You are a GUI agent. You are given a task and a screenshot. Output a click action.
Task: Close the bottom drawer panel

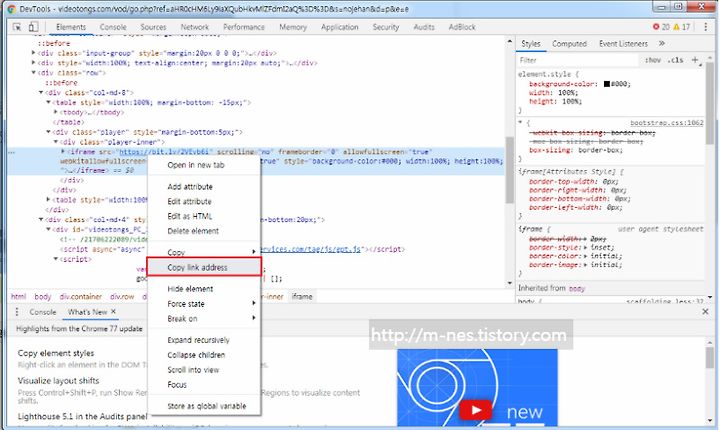tap(705, 311)
